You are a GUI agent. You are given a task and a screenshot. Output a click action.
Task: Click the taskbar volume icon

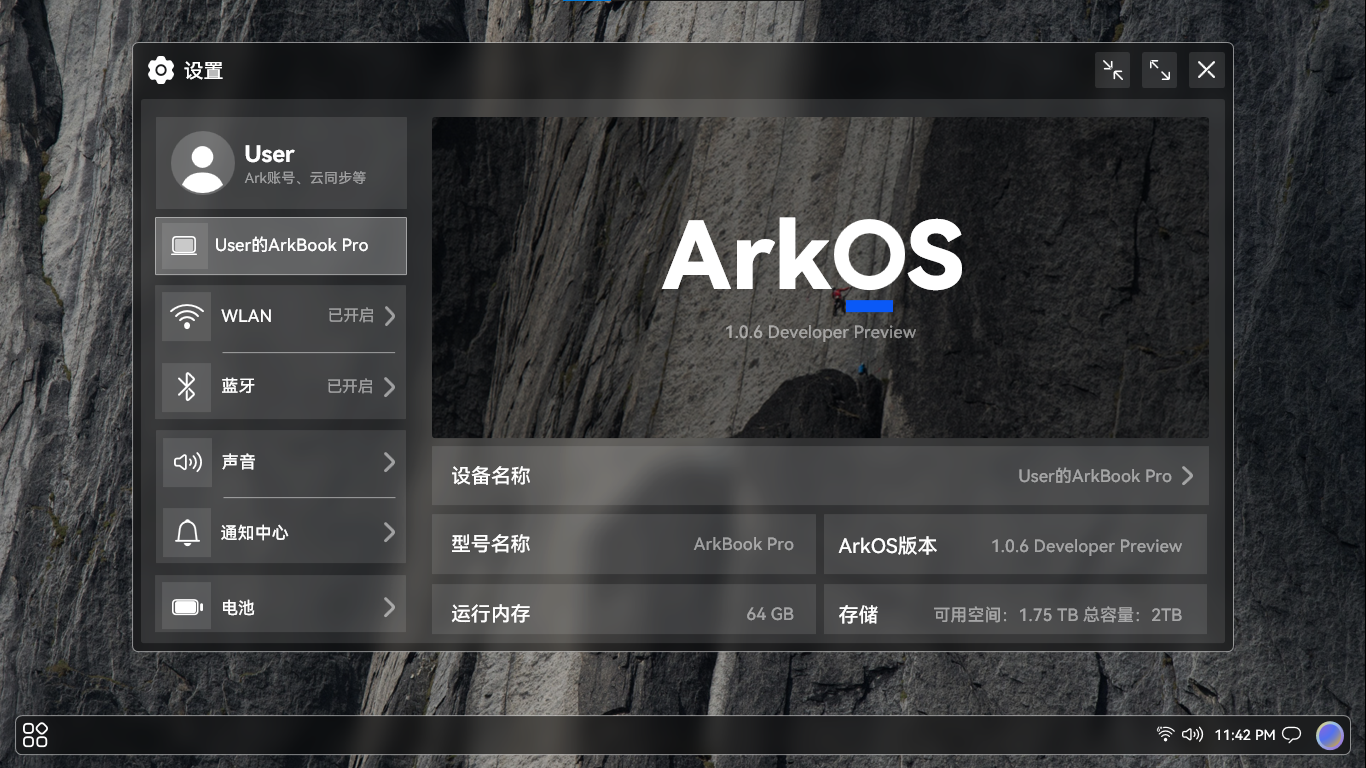(x=1192, y=734)
